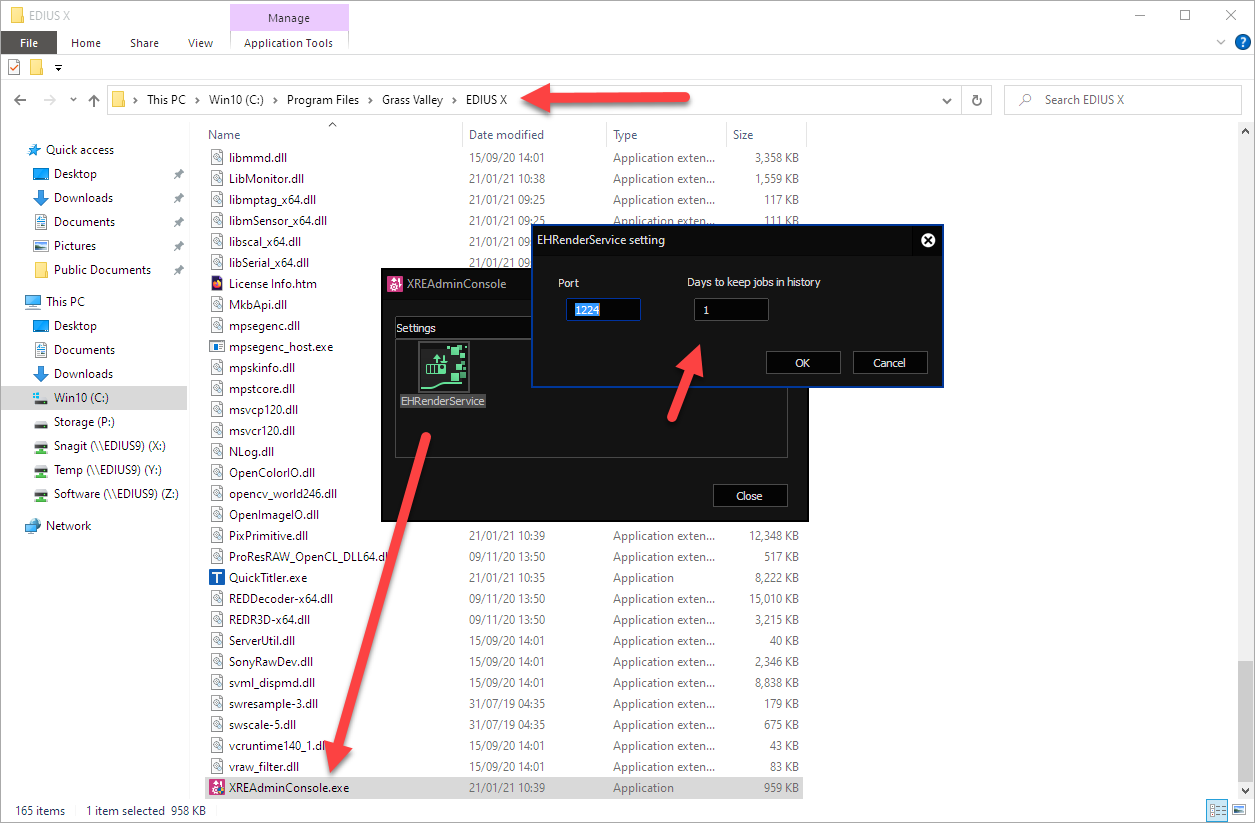Click Program Files in the address path
This screenshot has width=1255, height=823.
322,100
